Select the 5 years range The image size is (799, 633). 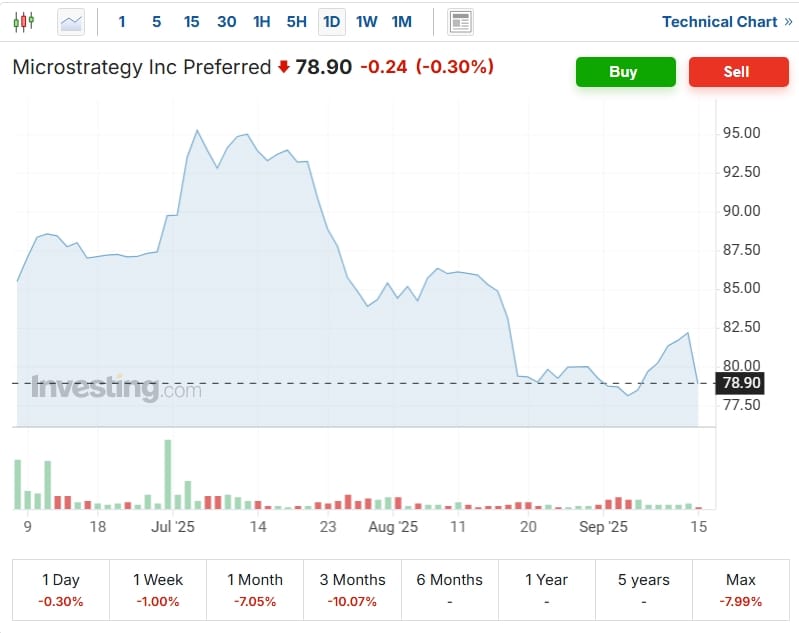644,590
